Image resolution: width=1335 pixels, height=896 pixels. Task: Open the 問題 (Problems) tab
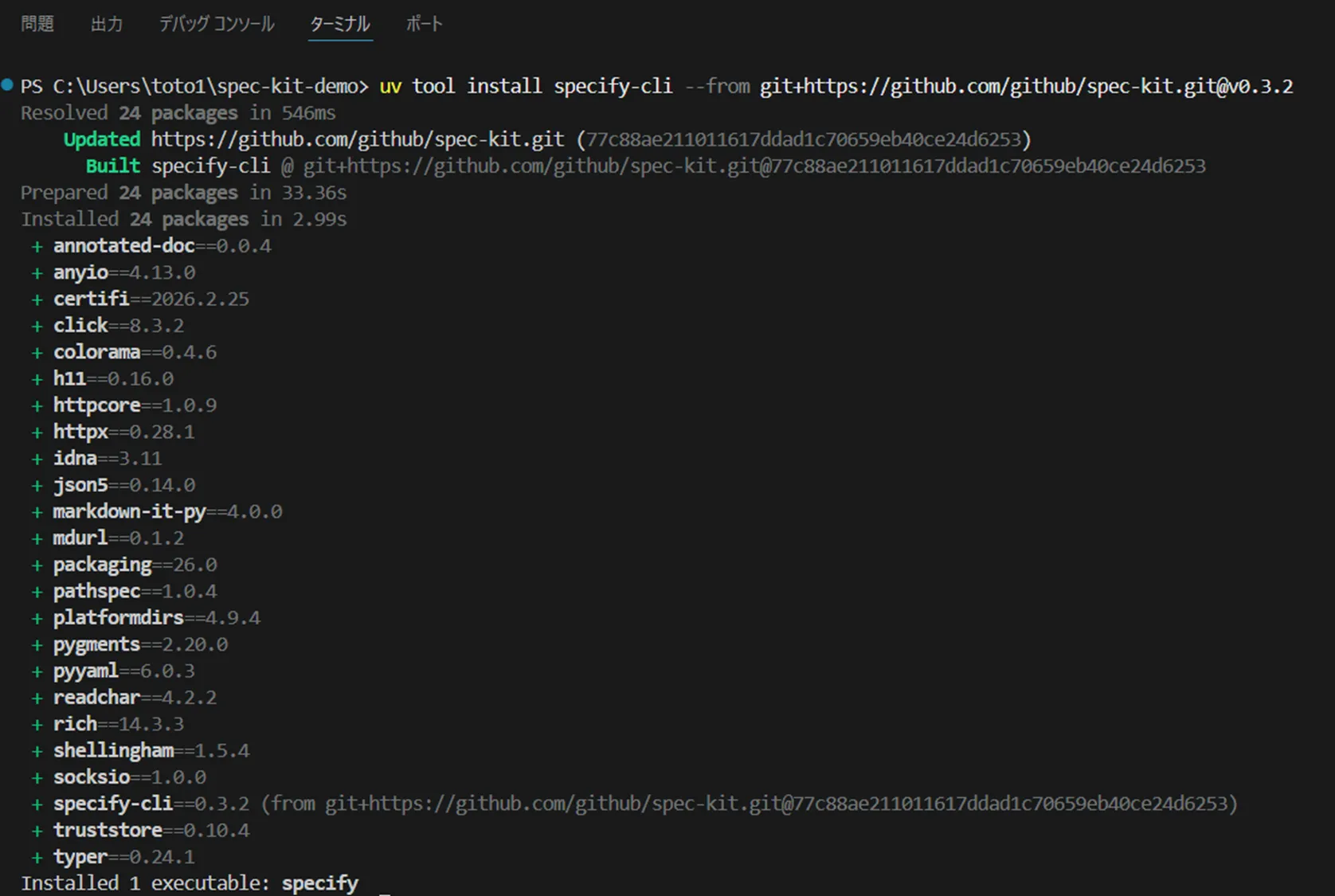(37, 24)
